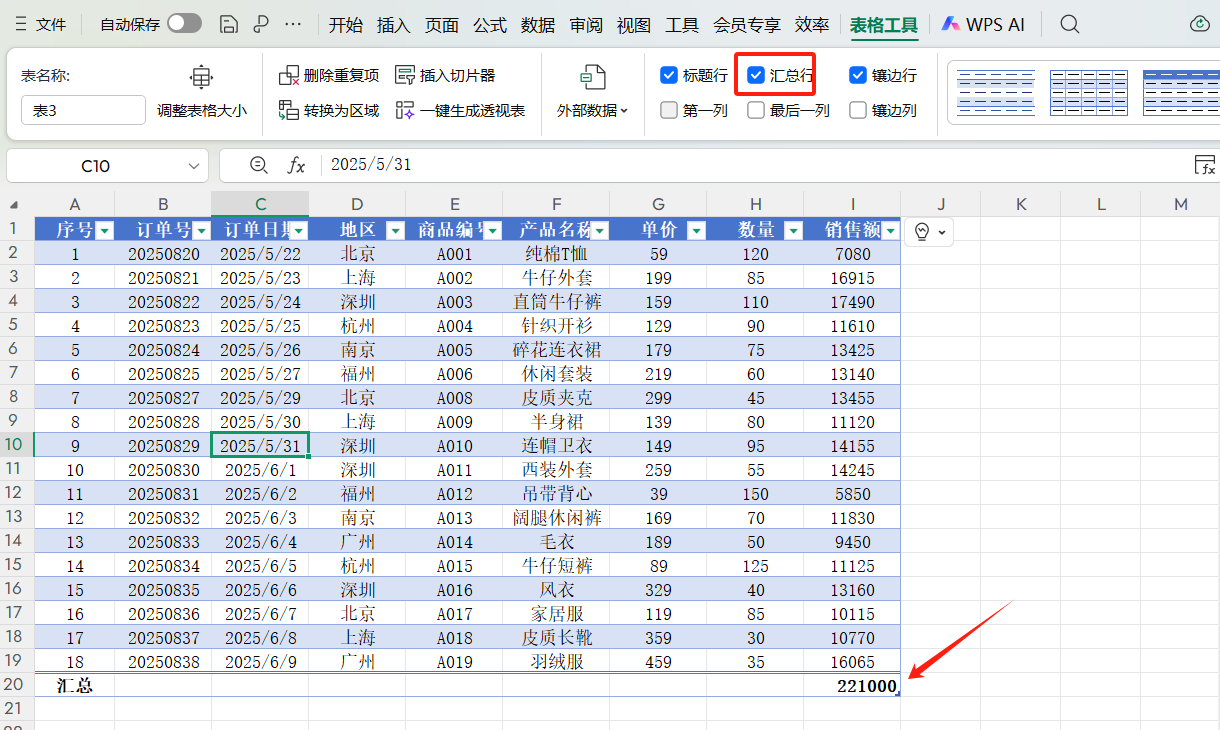Switch to the 数据 ribbon tab
The width and height of the screenshot is (1220, 730).
click(x=537, y=24)
